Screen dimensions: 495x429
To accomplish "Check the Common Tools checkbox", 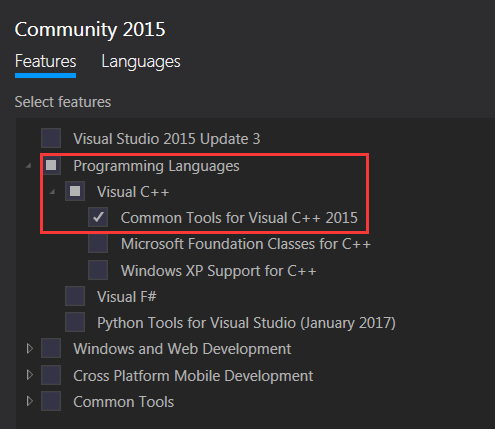I will coord(51,401).
